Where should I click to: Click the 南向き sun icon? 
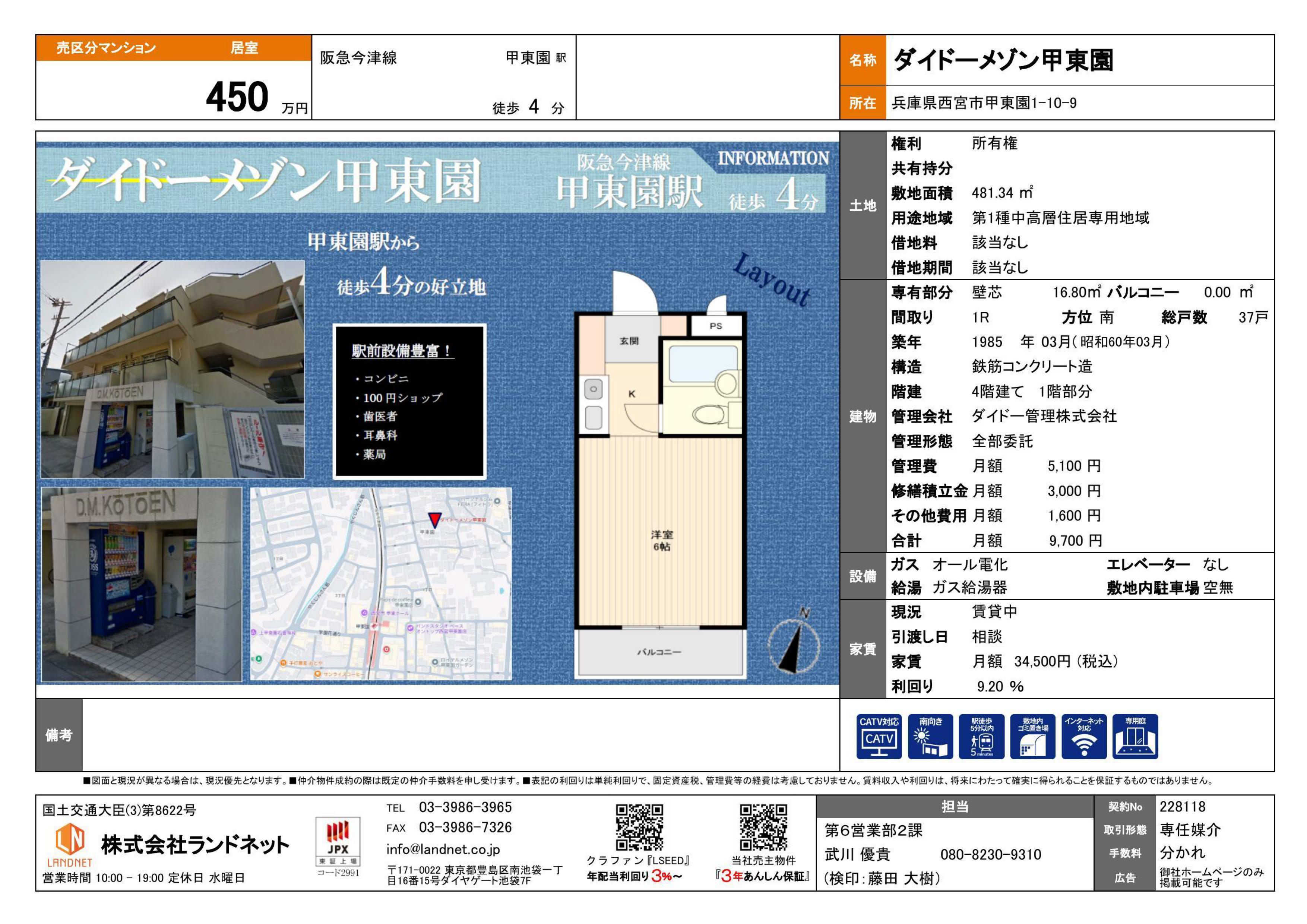tap(930, 736)
